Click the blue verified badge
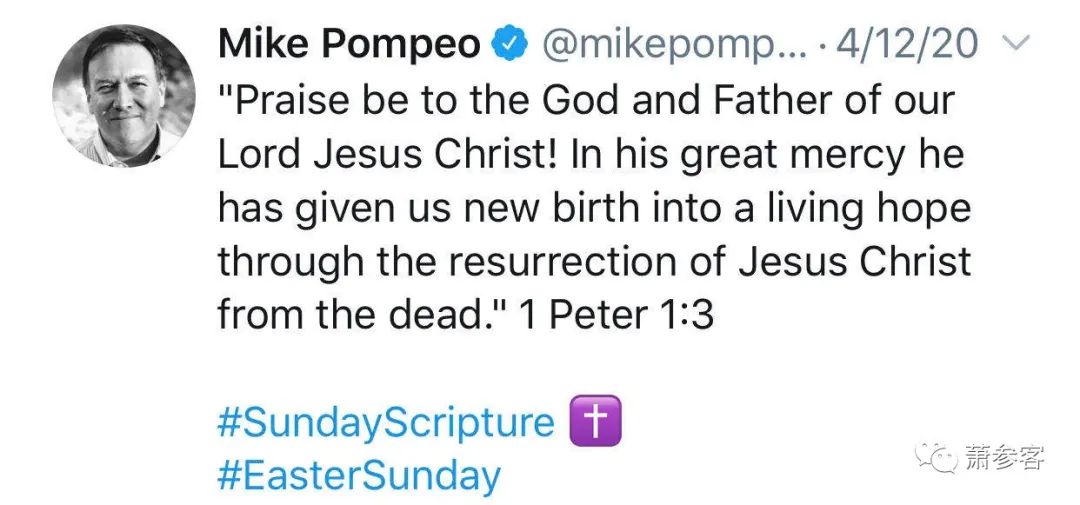This screenshot has width=1080, height=505. pyautogui.click(x=512, y=45)
